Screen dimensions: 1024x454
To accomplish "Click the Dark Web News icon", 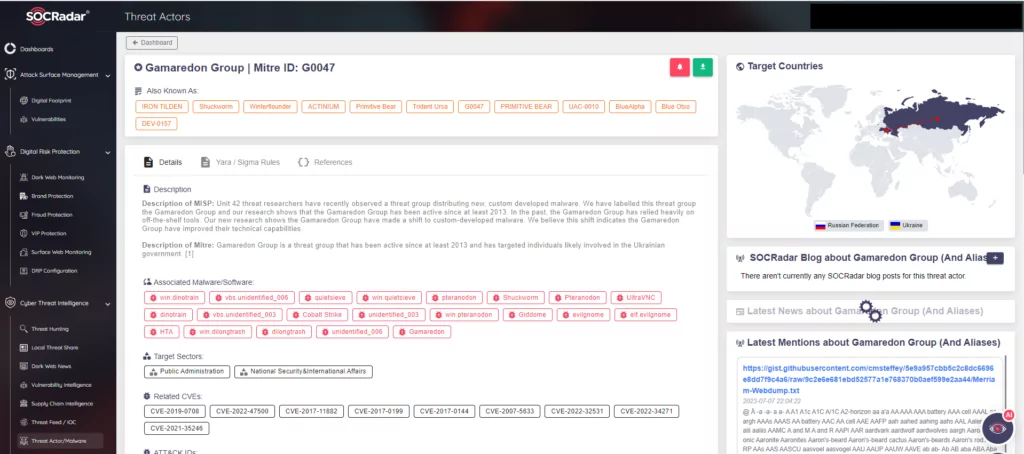I will click(x=24, y=366).
